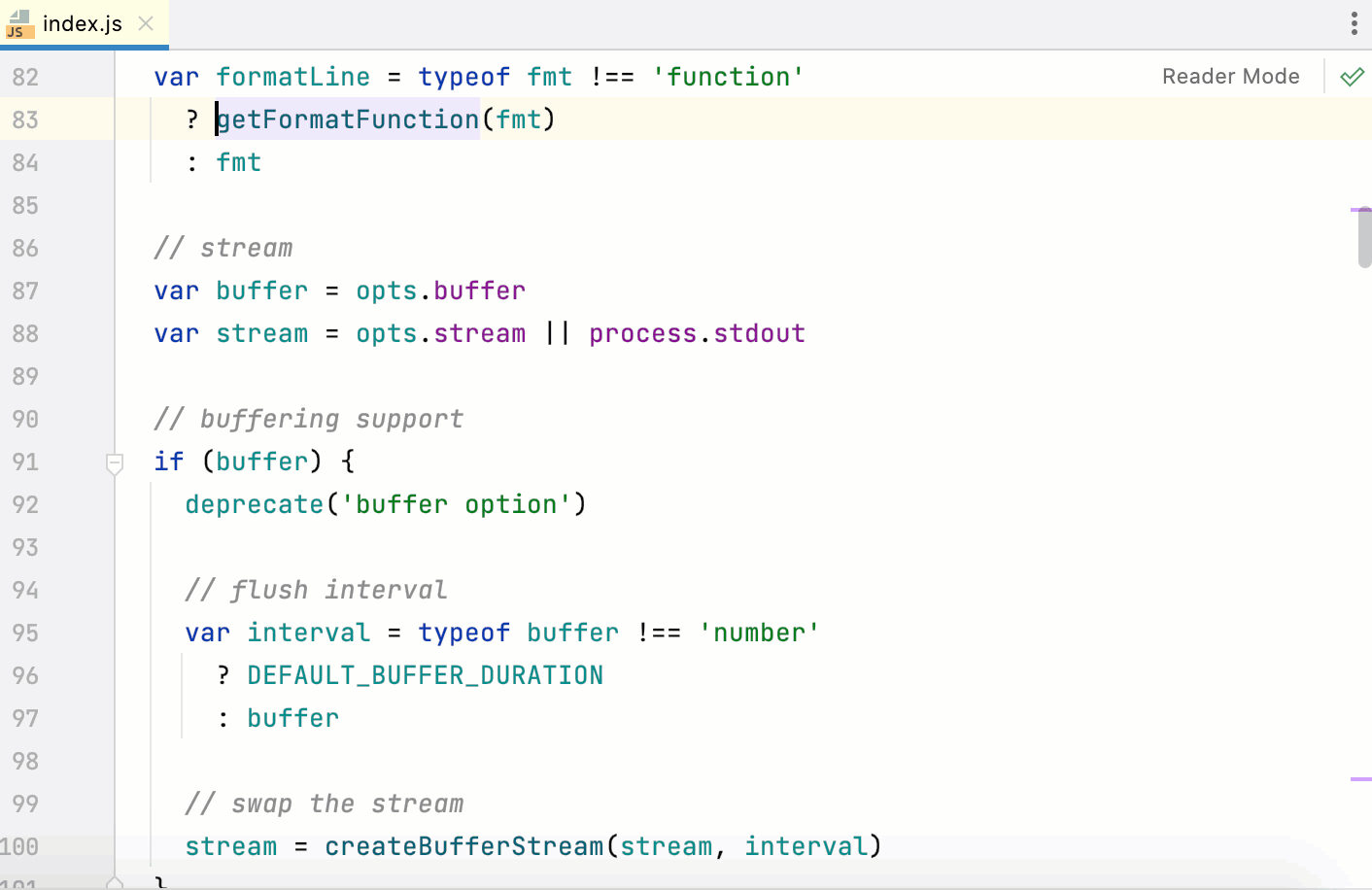
Task: Click the fold arrow near line 101 in gutter
Action: [114, 882]
